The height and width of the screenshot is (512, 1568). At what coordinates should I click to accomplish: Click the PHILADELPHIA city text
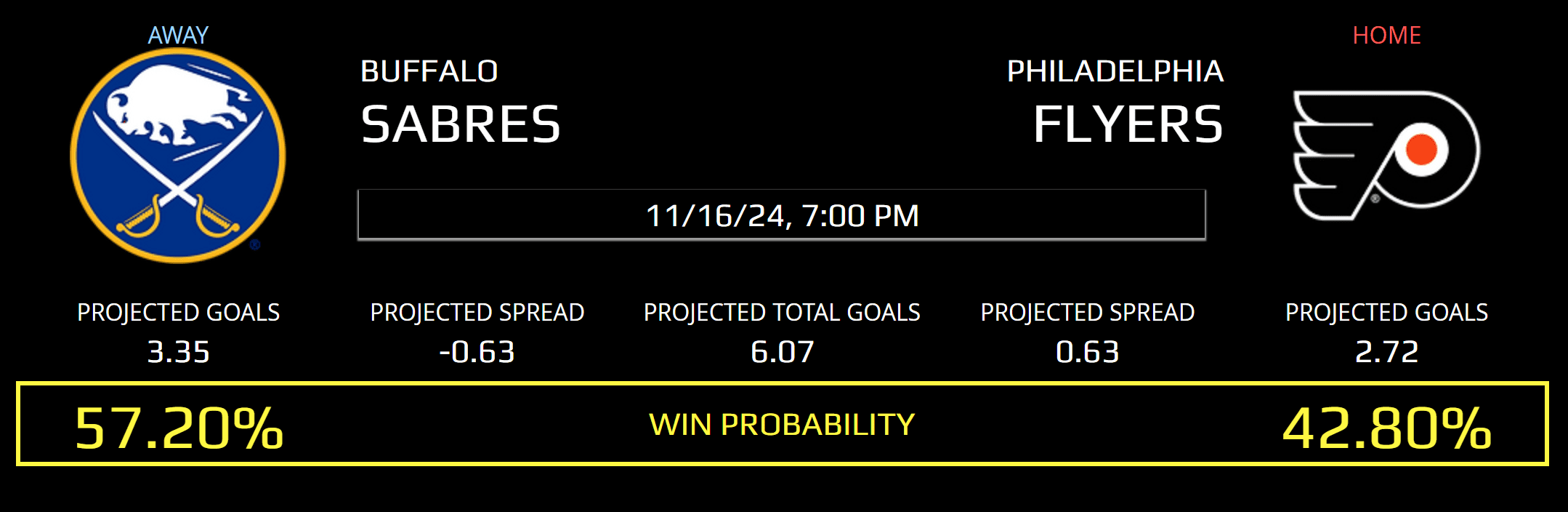pos(1115,71)
